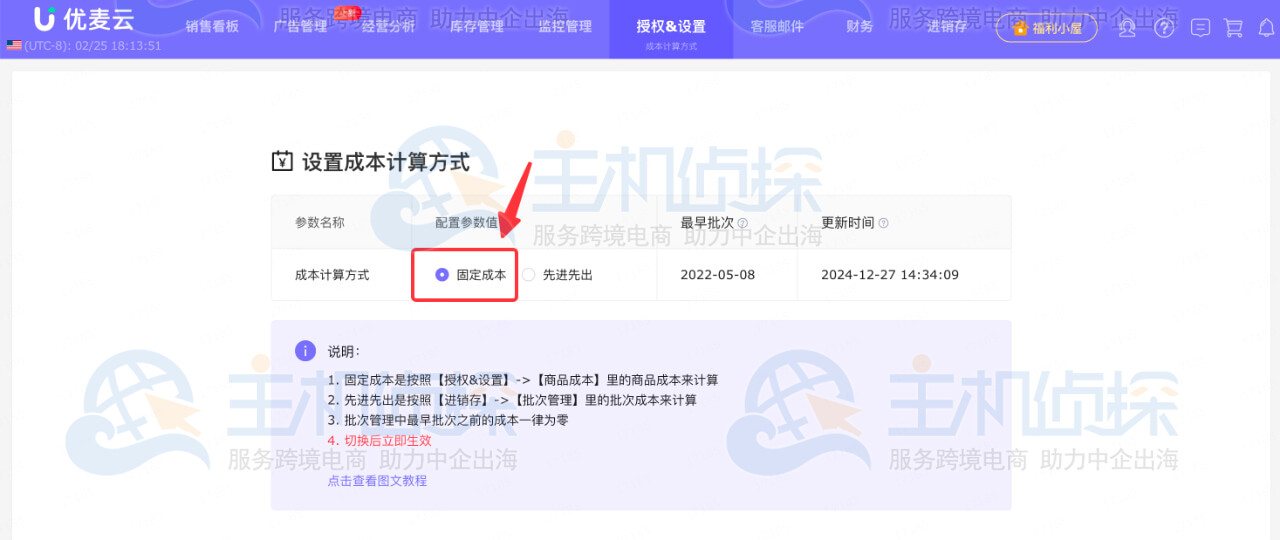
Task: Click the 最早批次 column header
Action: 707,223
